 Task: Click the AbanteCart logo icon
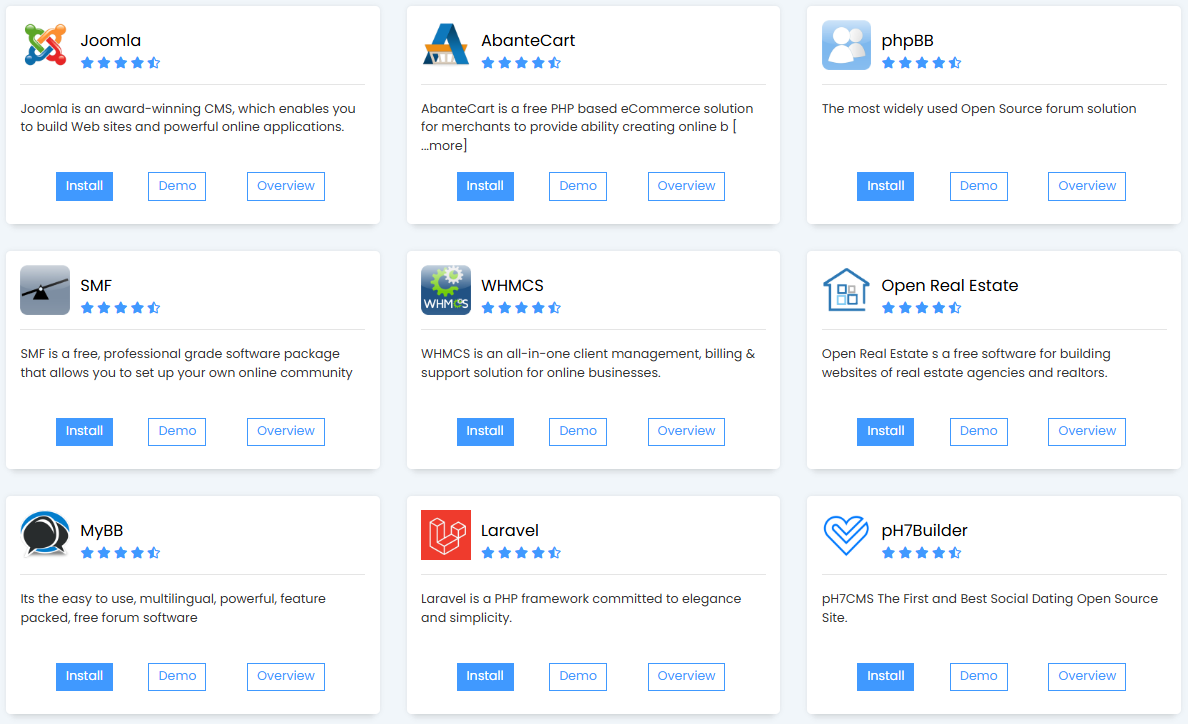[446, 45]
